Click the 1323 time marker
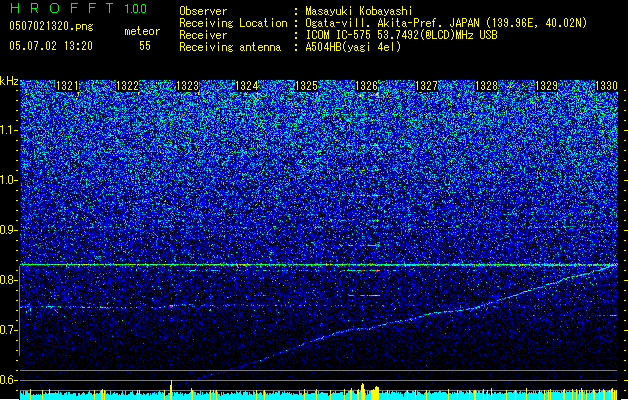This screenshot has height=400, width=629. pyautogui.click(x=187, y=86)
